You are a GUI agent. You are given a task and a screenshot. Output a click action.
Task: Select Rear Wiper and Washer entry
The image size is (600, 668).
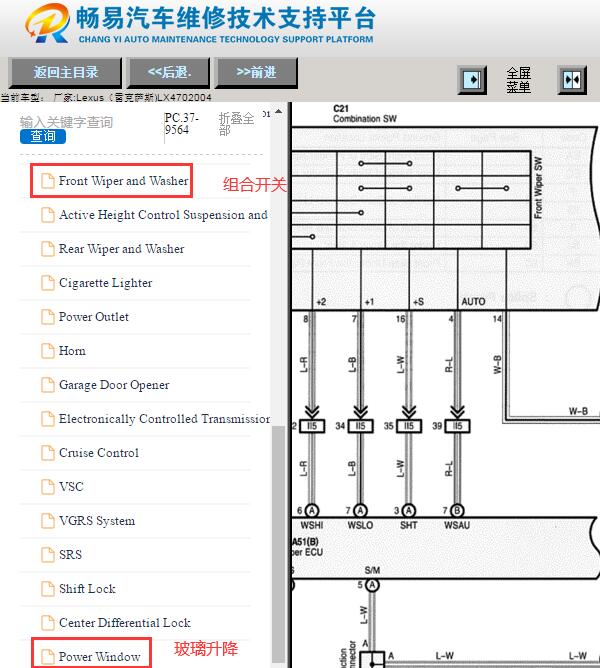[x=121, y=249]
